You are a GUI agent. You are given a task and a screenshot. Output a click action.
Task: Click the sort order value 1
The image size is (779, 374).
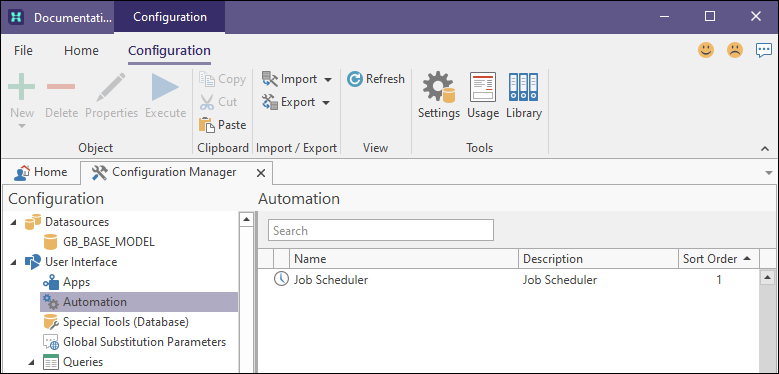point(718,280)
